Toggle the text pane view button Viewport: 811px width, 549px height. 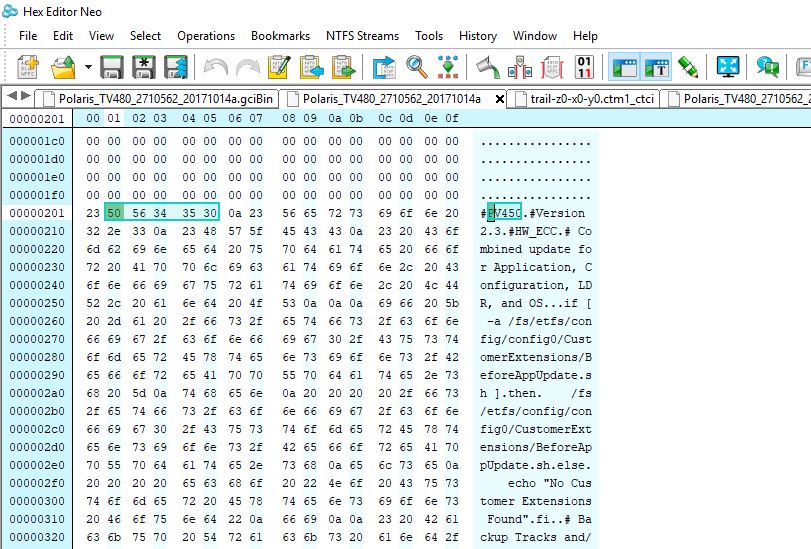656,67
